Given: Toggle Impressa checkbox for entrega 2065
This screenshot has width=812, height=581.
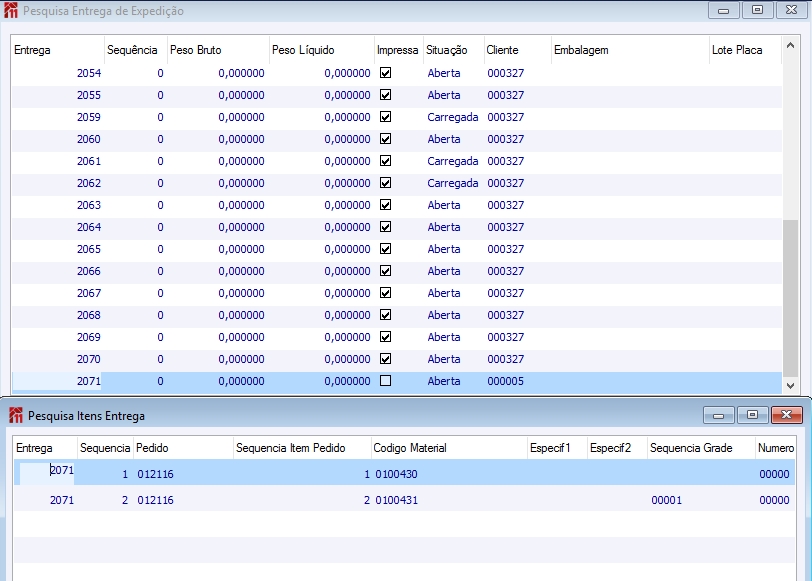Looking at the screenshot, I should pos(385,249).
